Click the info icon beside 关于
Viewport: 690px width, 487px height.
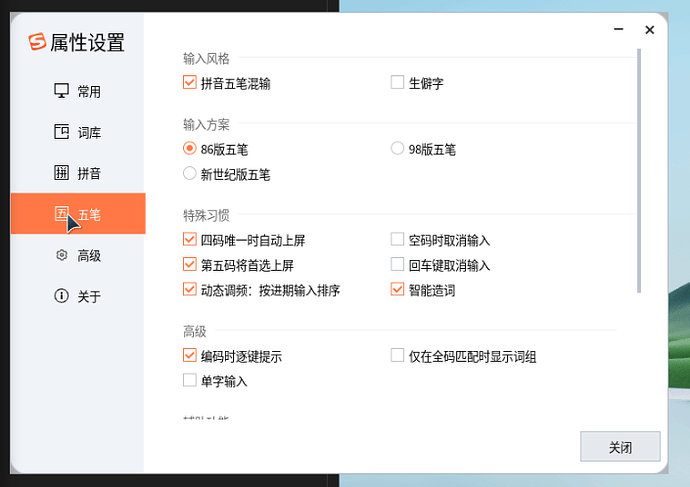tap(62, 296)
